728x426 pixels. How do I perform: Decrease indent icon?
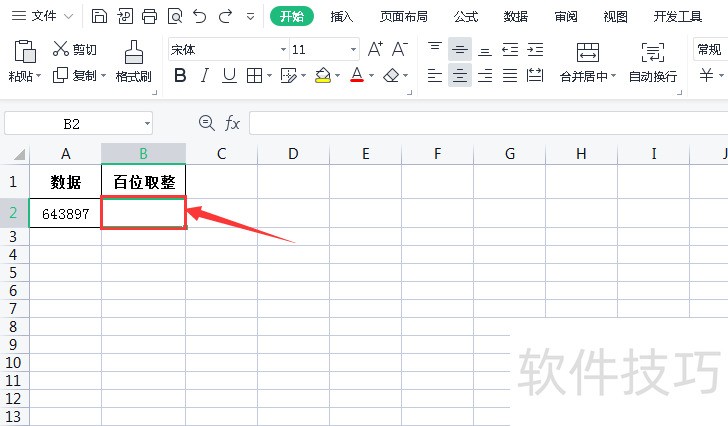pos(510,49)
